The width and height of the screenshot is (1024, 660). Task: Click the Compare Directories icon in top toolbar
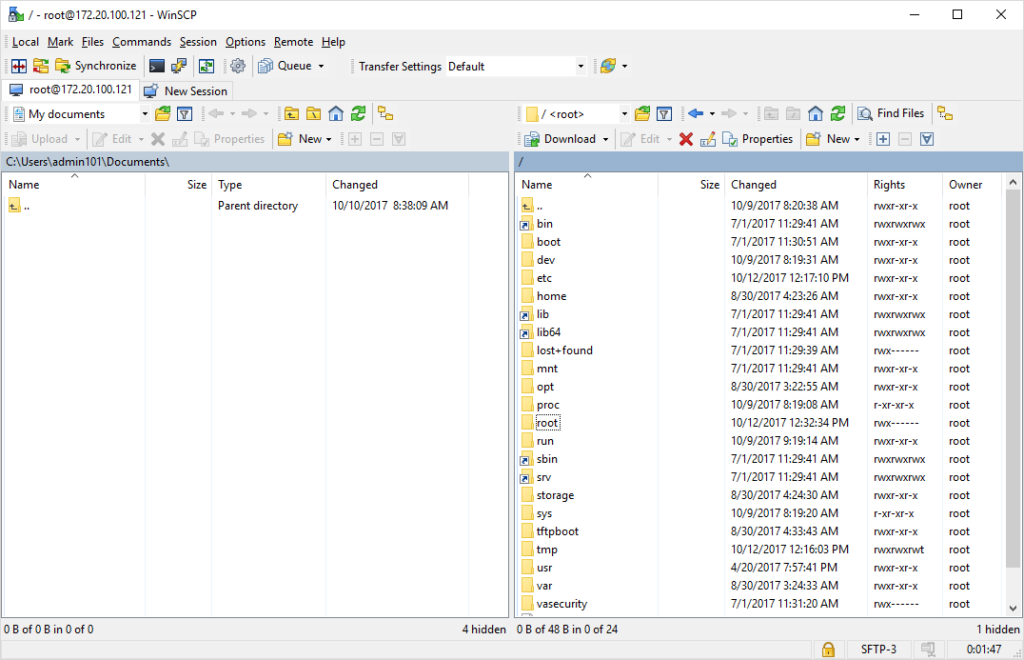coord(19,66)
